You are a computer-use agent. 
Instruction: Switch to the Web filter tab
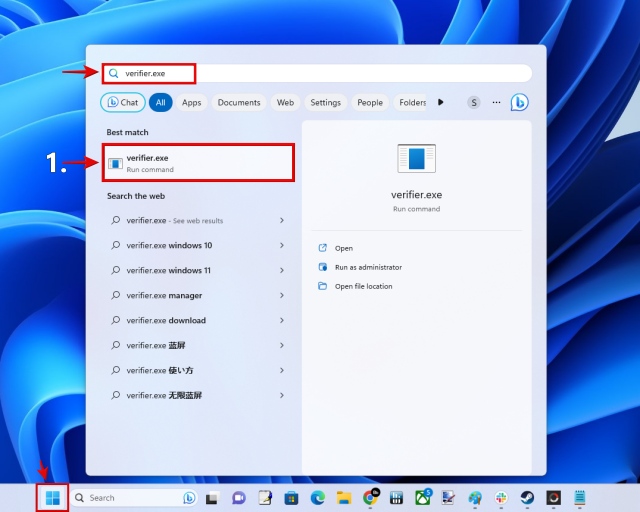point(285,102)
